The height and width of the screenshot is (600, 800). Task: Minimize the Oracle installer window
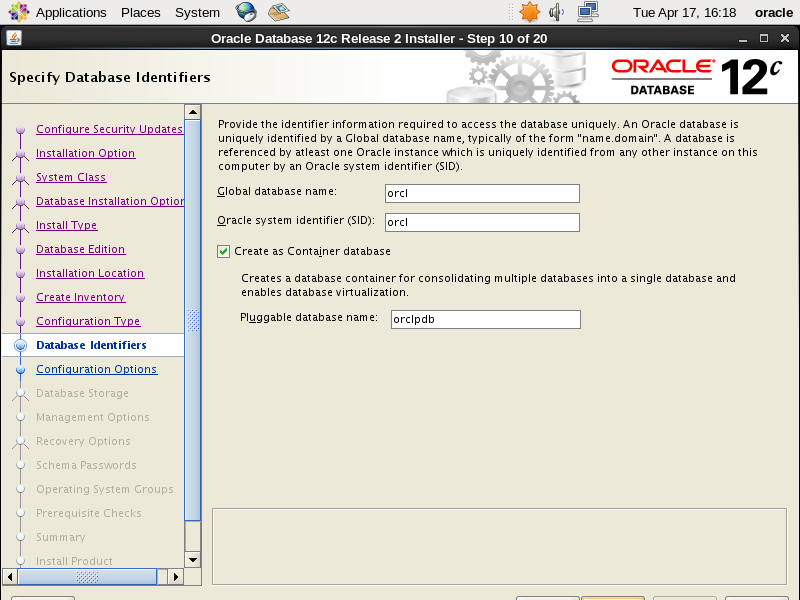[x=743, y=39]
